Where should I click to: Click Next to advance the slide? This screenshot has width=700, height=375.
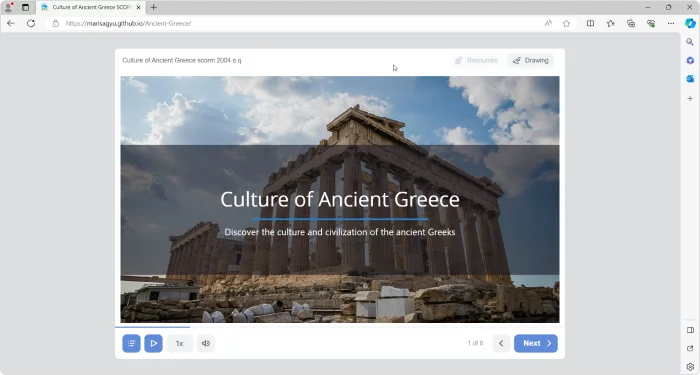tap(536, 343)
